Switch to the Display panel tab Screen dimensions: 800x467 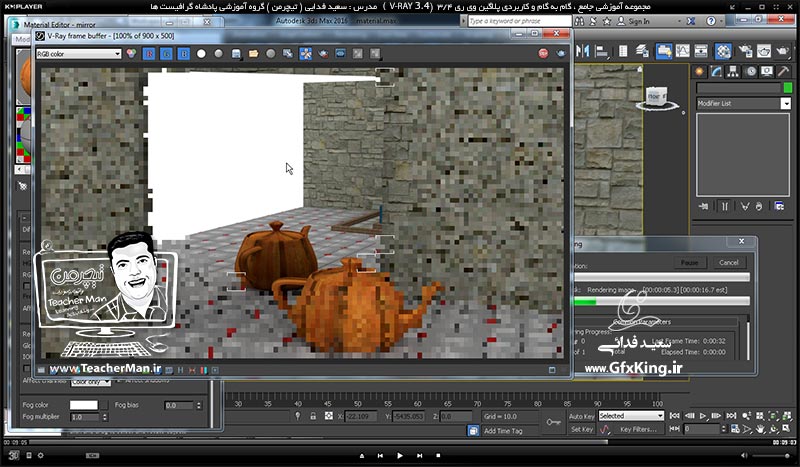tap(767, 72)
